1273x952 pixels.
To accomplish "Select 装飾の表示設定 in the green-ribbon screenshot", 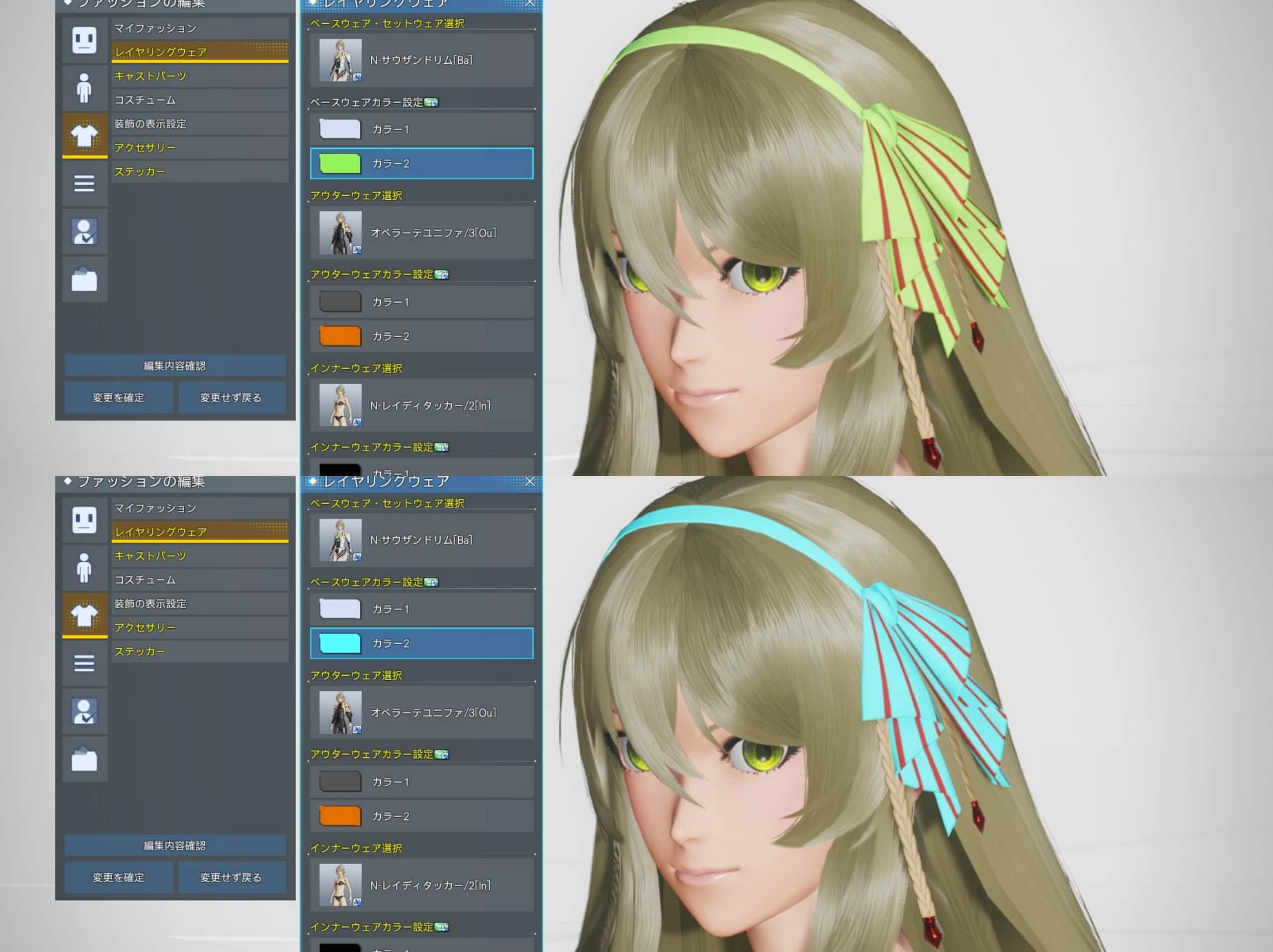I will (200, 124).
